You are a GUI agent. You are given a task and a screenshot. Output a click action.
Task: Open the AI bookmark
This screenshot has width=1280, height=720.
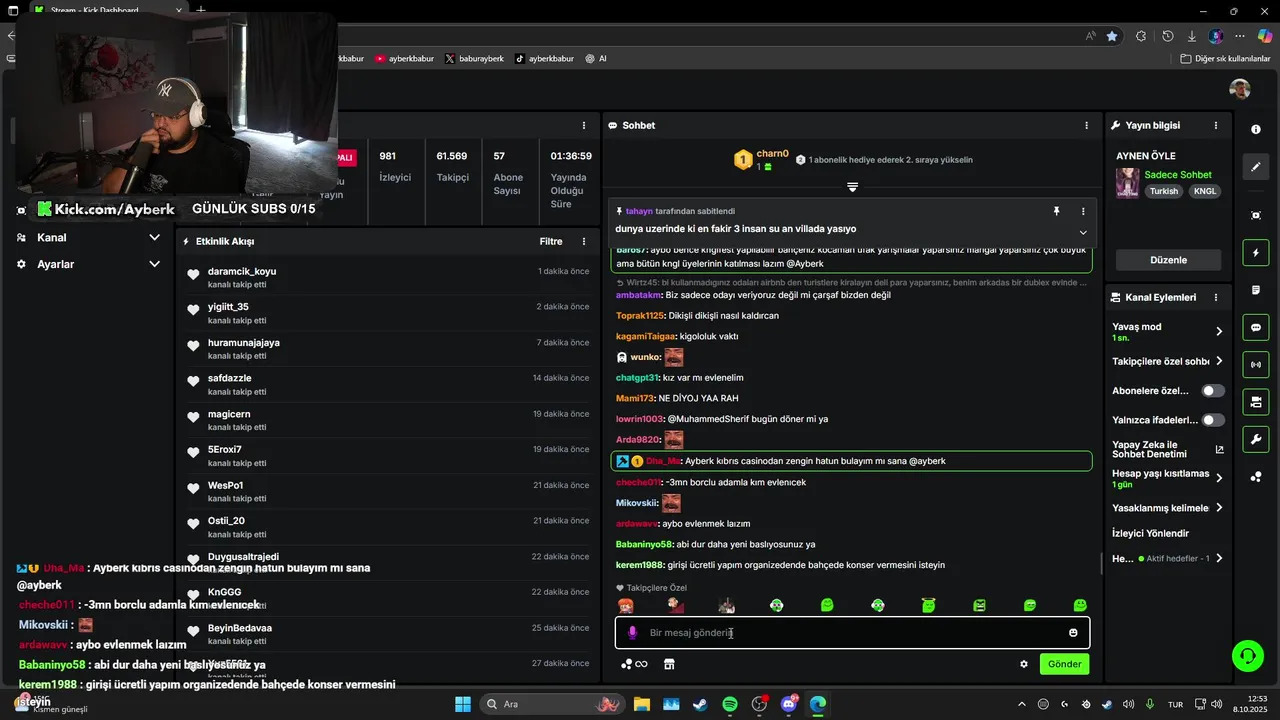(x=596, y=59)
